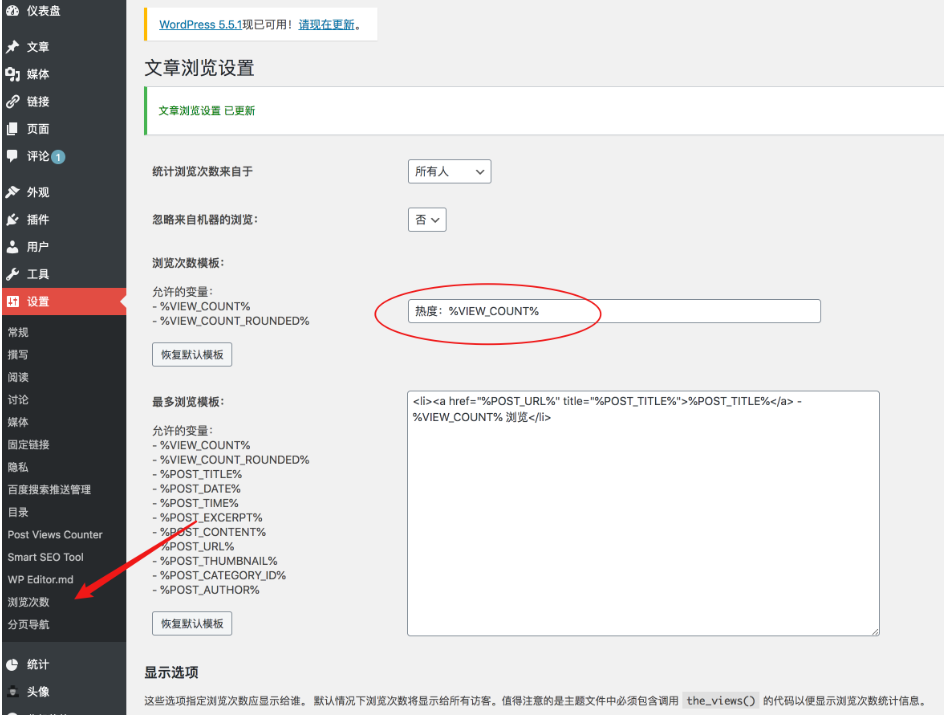The height and width of the screenshot is (715, 944).
Task: Click the the_views() code snippet
Action: [721, 701]
